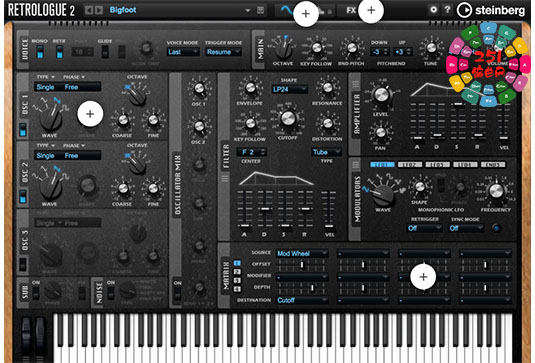This screenshot has width=535, height=363.
Task: Switch to Matrix page 4
Action: [237, 289]
